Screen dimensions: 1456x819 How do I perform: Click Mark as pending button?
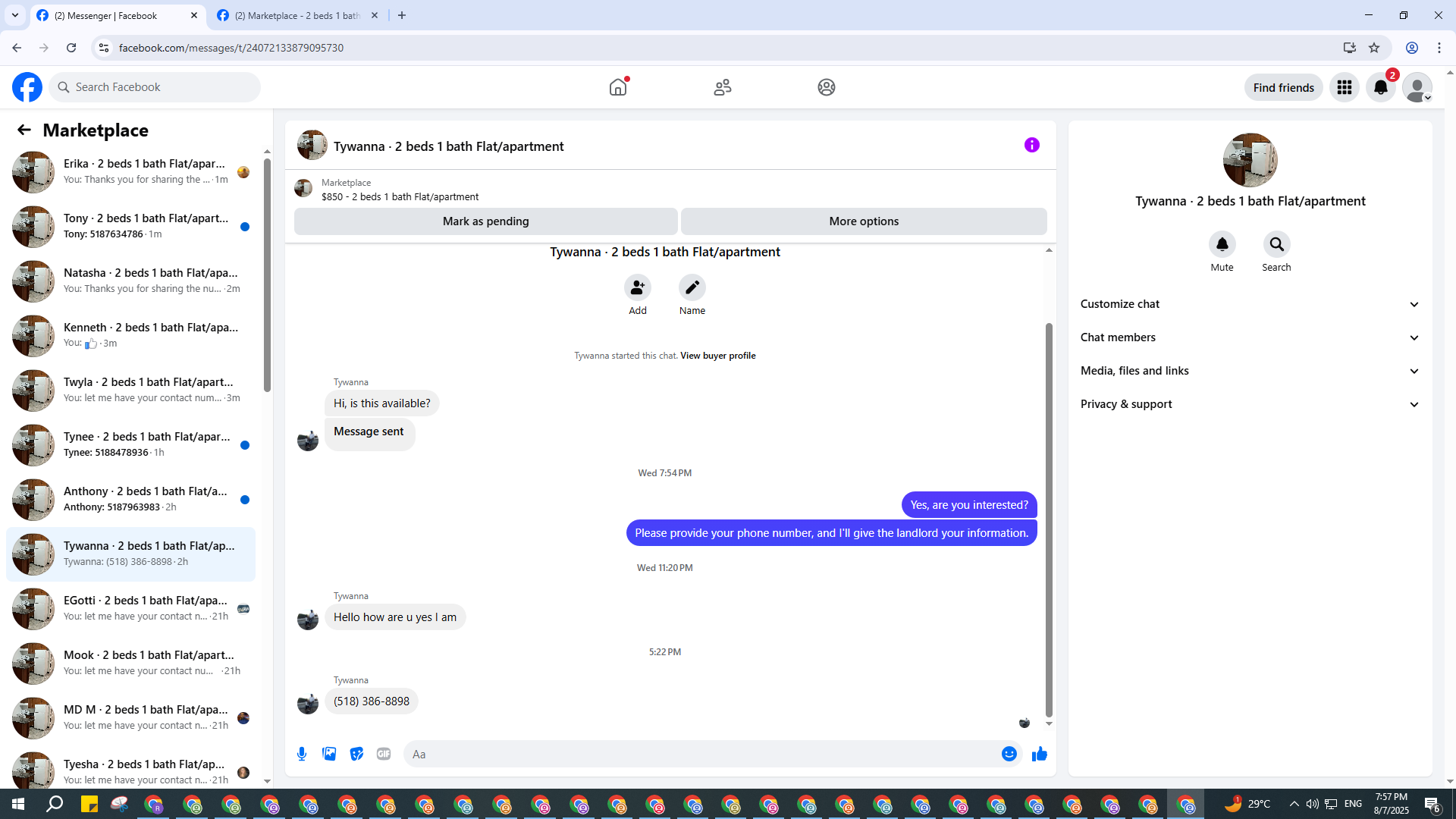[485, 221]
